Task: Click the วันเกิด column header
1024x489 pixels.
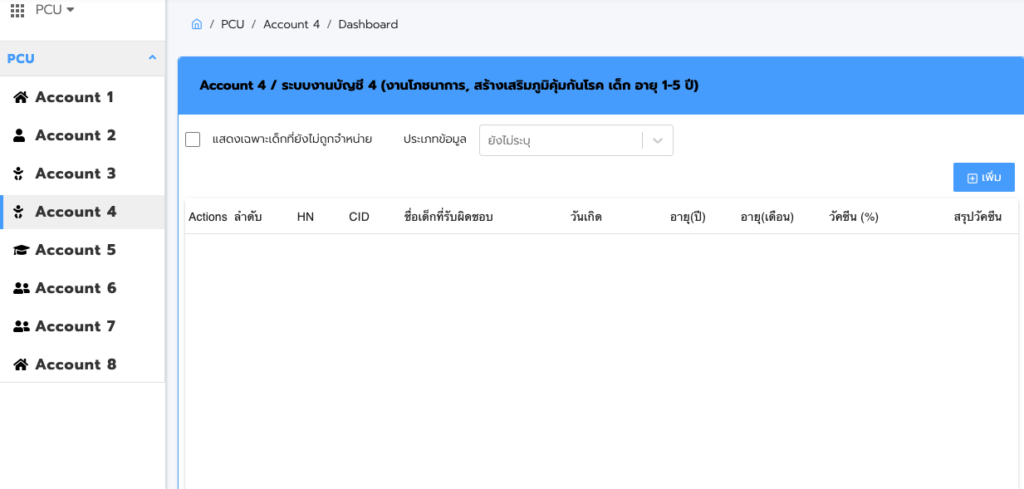Action: coord(586,217)
